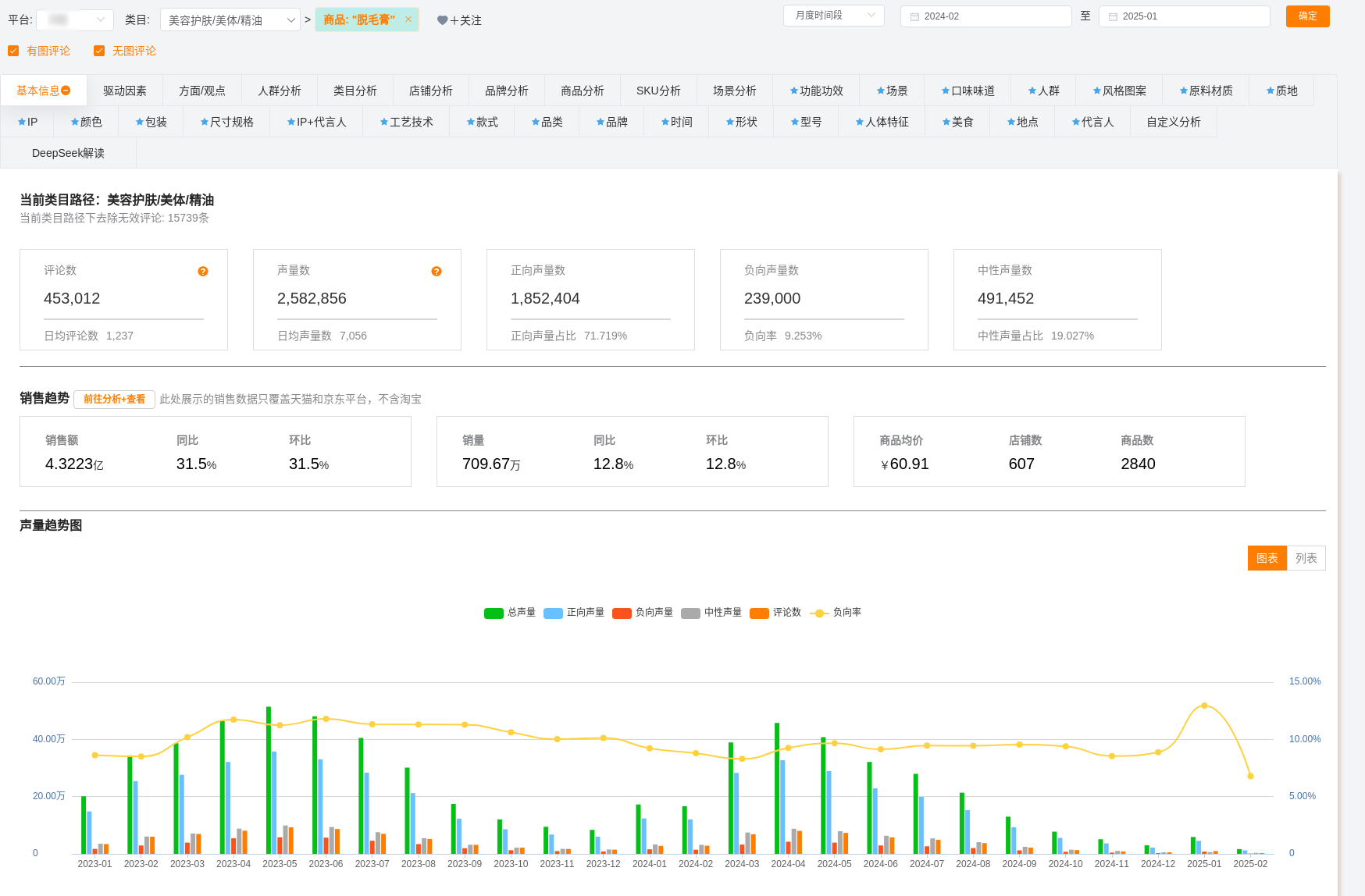Toggle 负向率 line in chart legend
The height and width of the screenshot is (896, 1365).
pyautogui.click(x=836, y=613)
